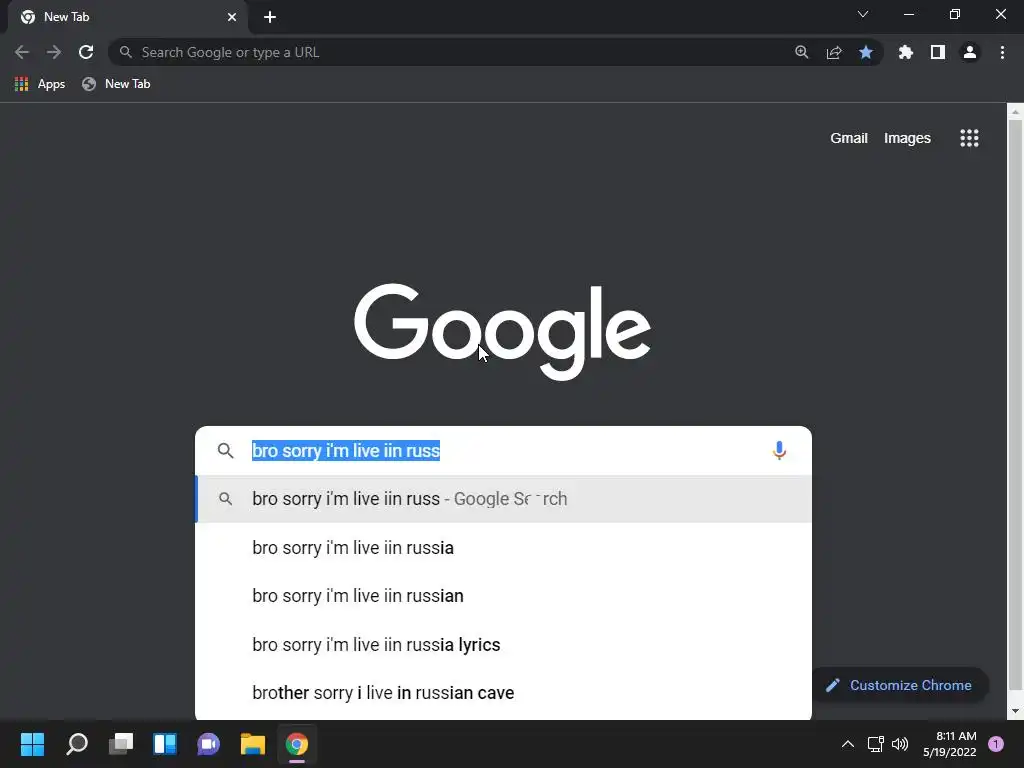The image size is (1024, 768).
Task: Click the browser forward arrow
Action: click(x=54, y=52)
